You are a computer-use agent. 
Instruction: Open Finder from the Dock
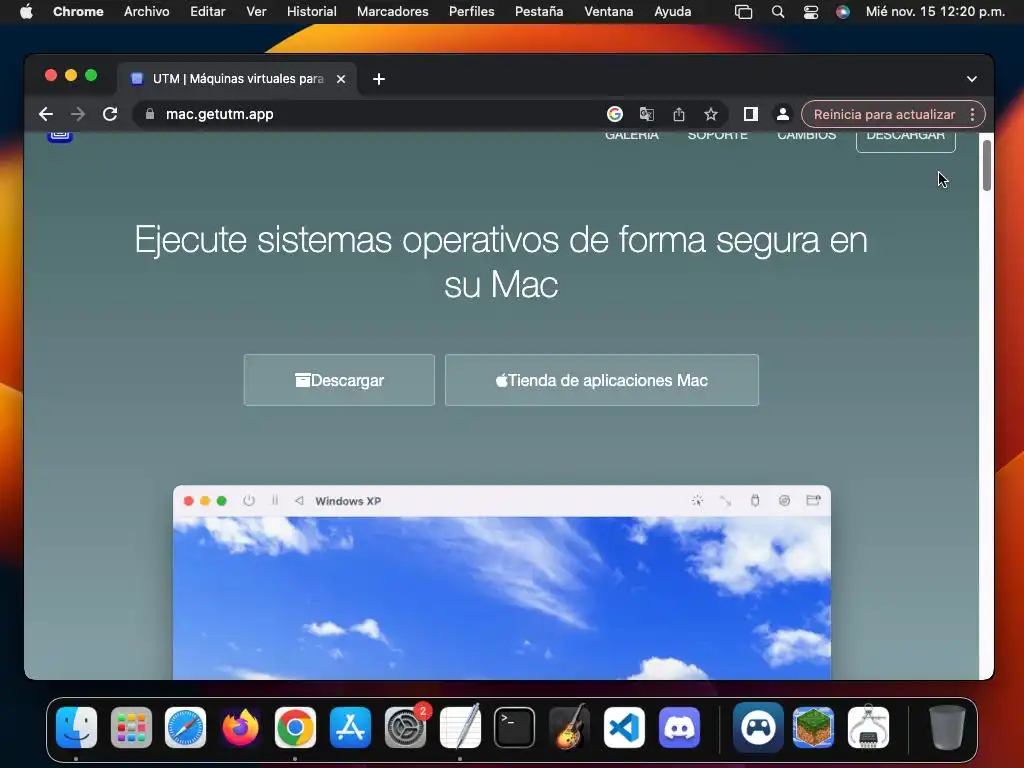(x=76, y=727)
